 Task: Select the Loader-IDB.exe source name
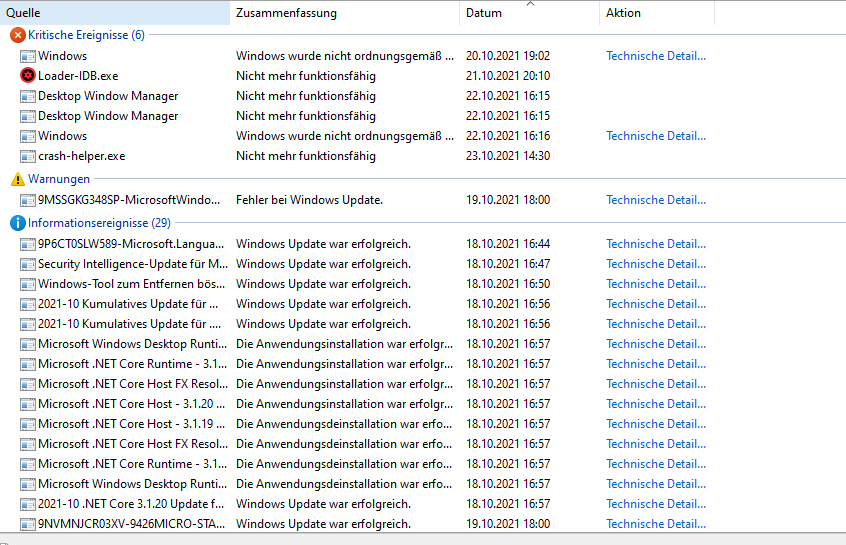click(78, 76)
